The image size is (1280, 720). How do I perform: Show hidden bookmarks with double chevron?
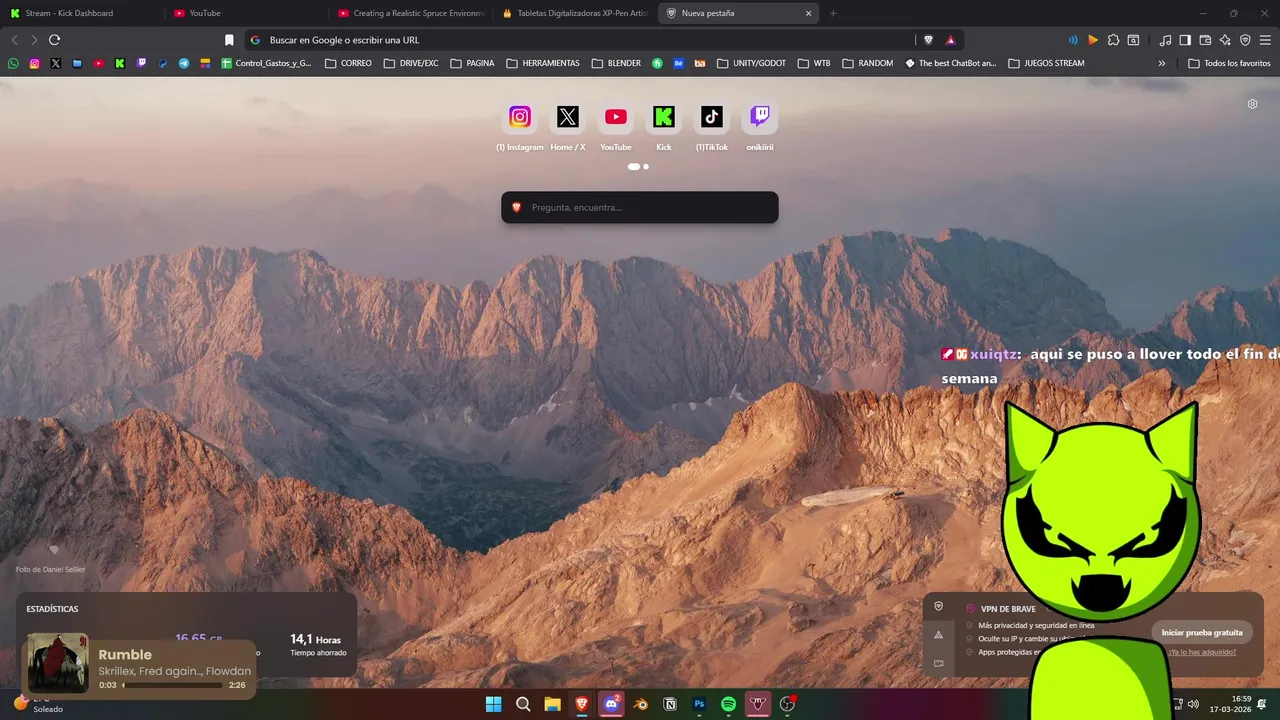tap(1162, 63)
